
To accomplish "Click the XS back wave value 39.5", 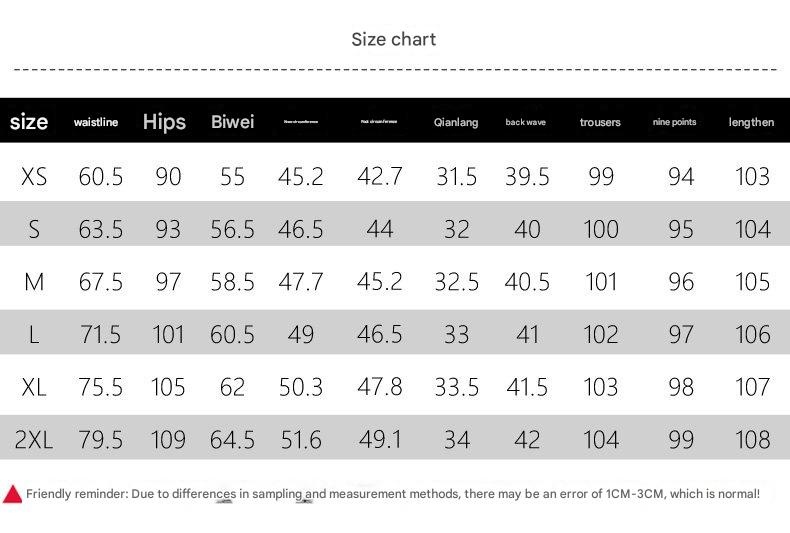I will click(527, 177).
